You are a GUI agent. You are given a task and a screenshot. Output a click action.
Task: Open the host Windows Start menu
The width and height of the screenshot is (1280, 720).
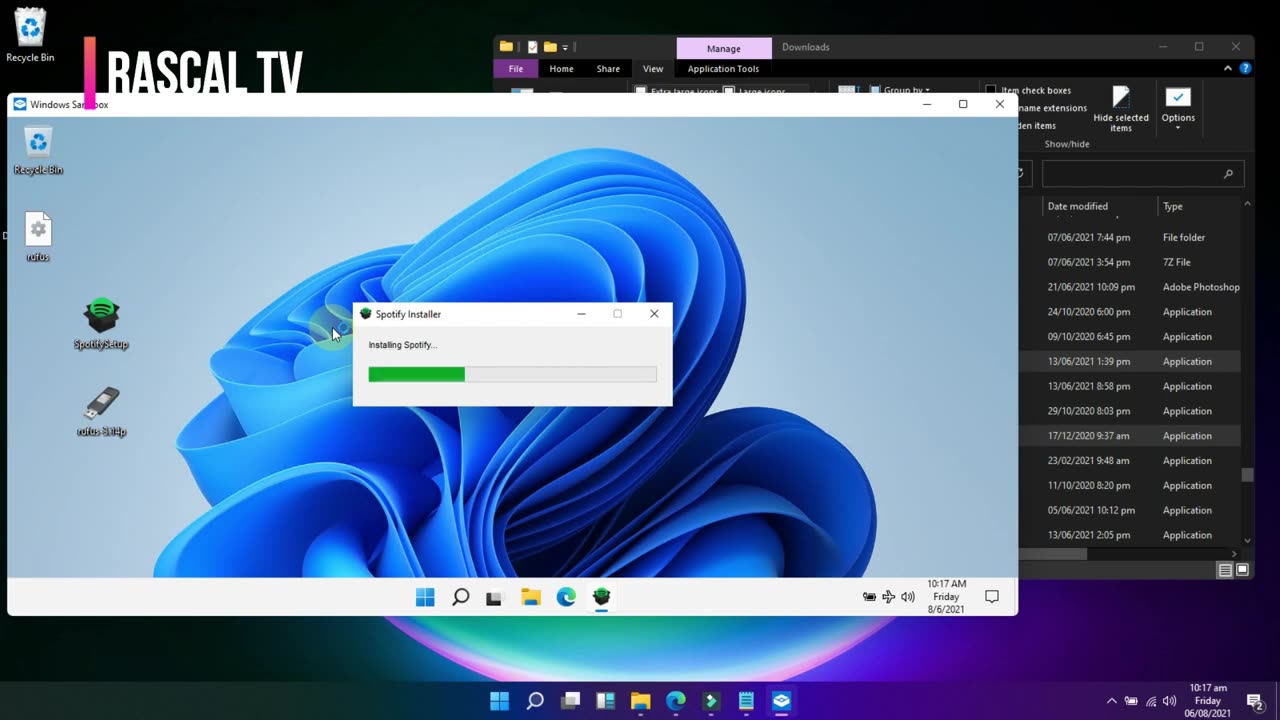(x=499, y=701)
